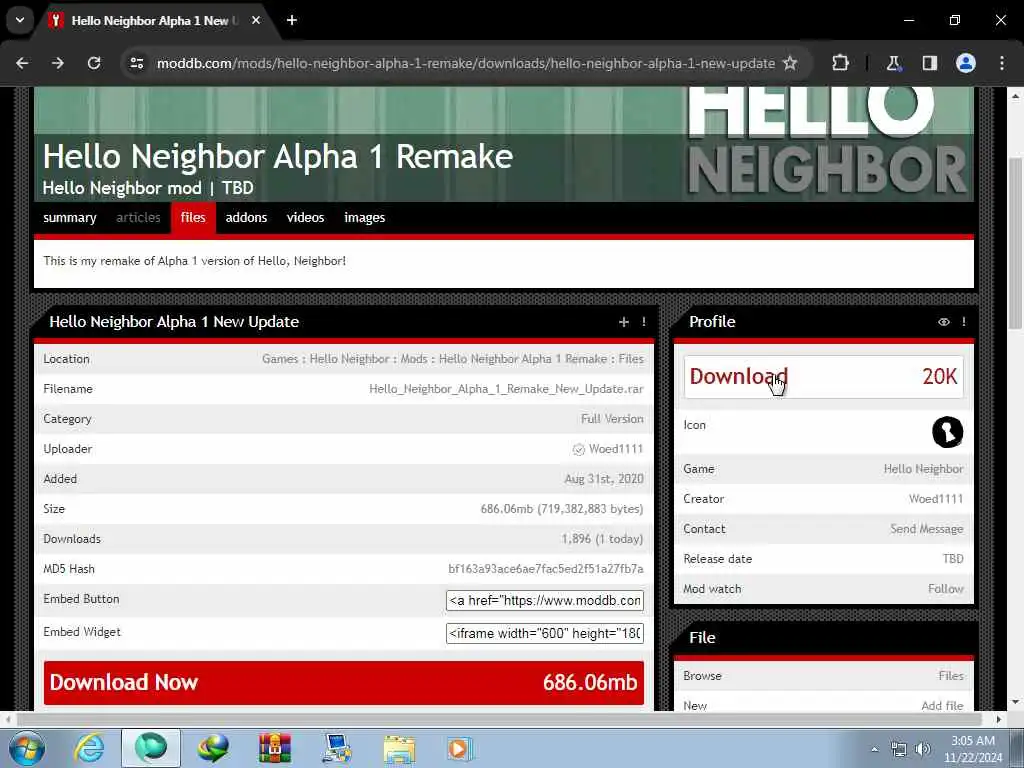Open the browser extensions puzzle icon
Image resolution: width=1024 pixels, height=768 pixels.
[840, 63]
